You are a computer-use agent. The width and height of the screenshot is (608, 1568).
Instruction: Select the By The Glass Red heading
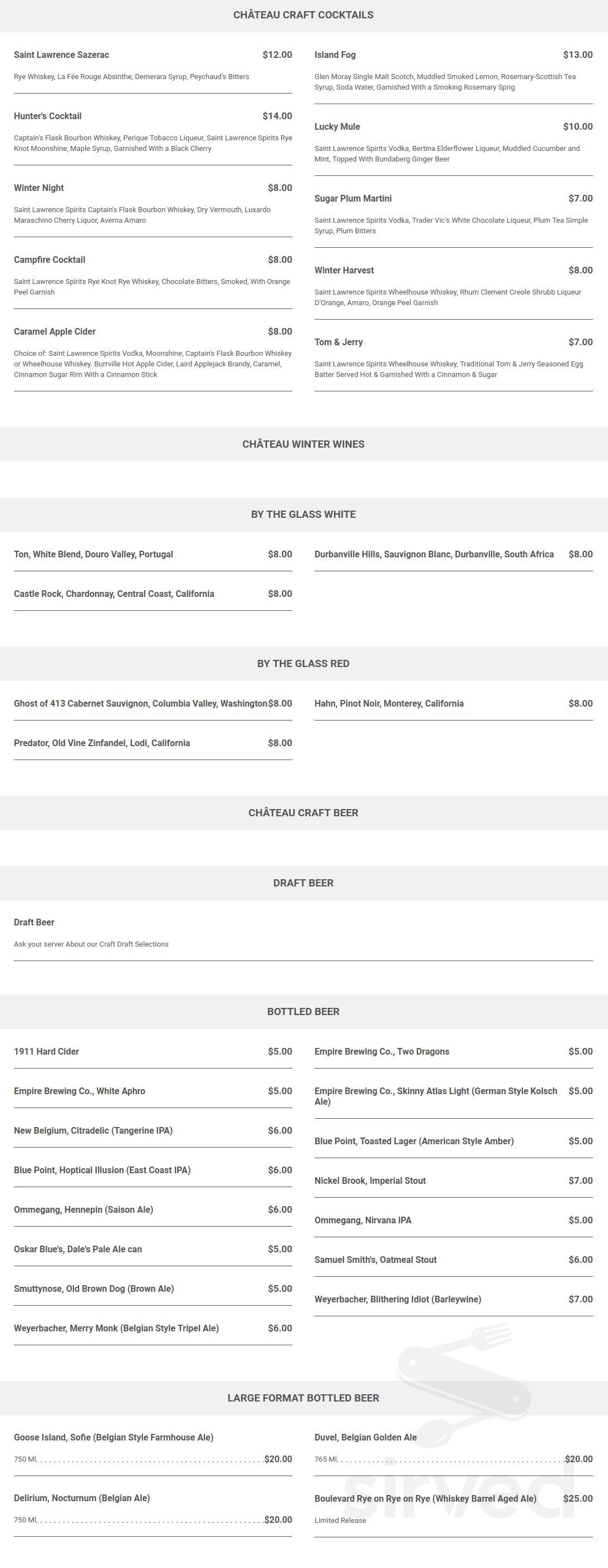click(303, 664)
